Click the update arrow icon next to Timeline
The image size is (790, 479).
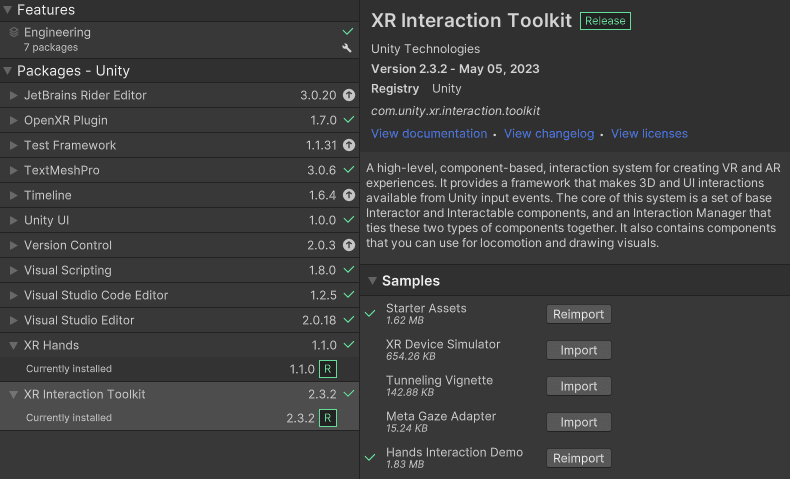[348, 196]
